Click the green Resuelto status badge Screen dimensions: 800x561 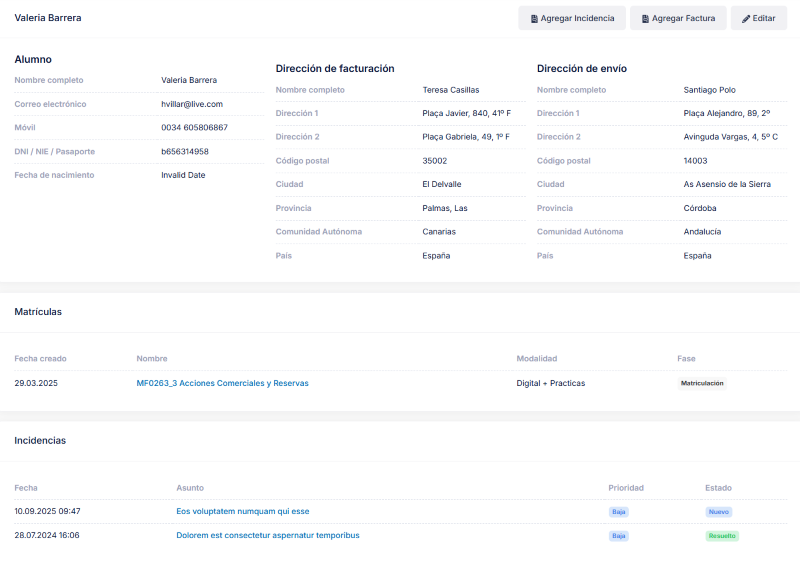pyautogui.click(x=722, y=535)
